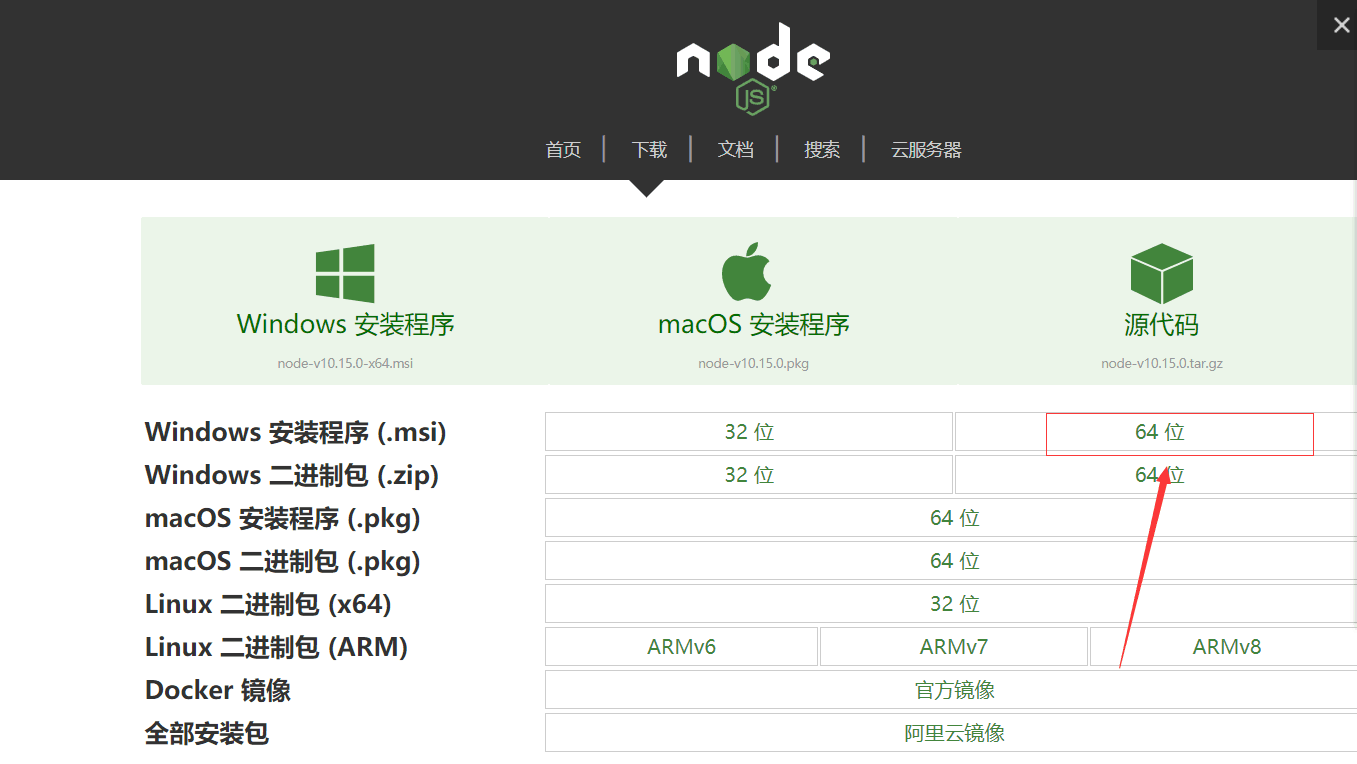Click node-v10.15.0-x64.msi file name
1357x764 pixels.
click(x=345, y=364)
